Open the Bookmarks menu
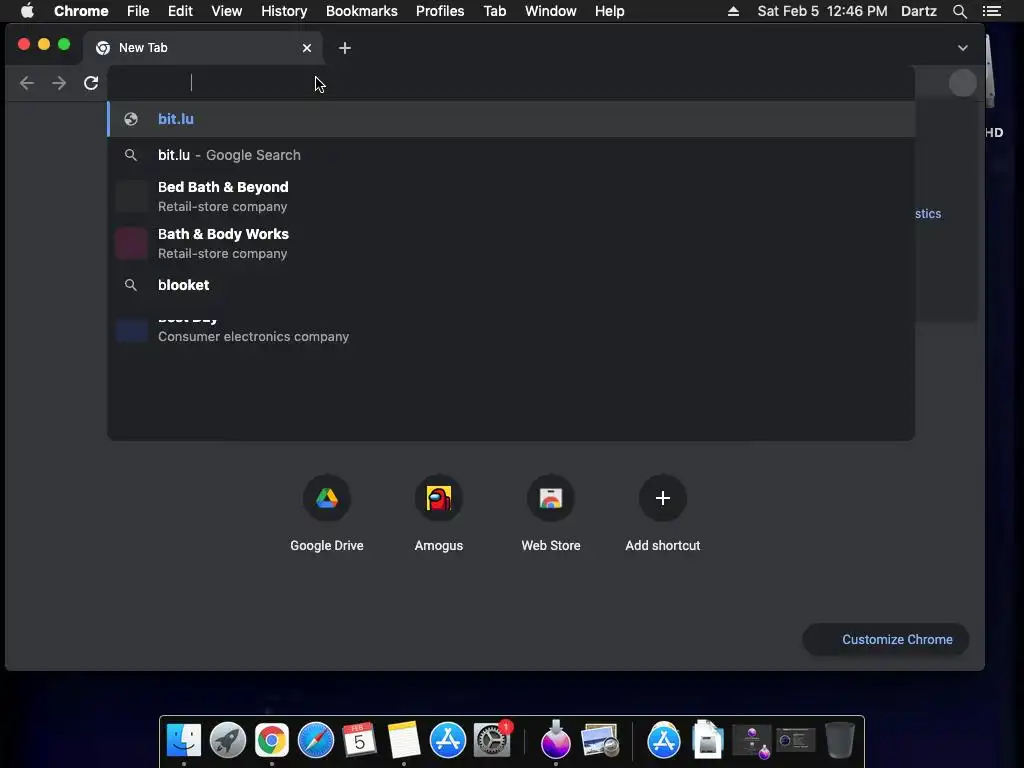 (x=362, y=11)
